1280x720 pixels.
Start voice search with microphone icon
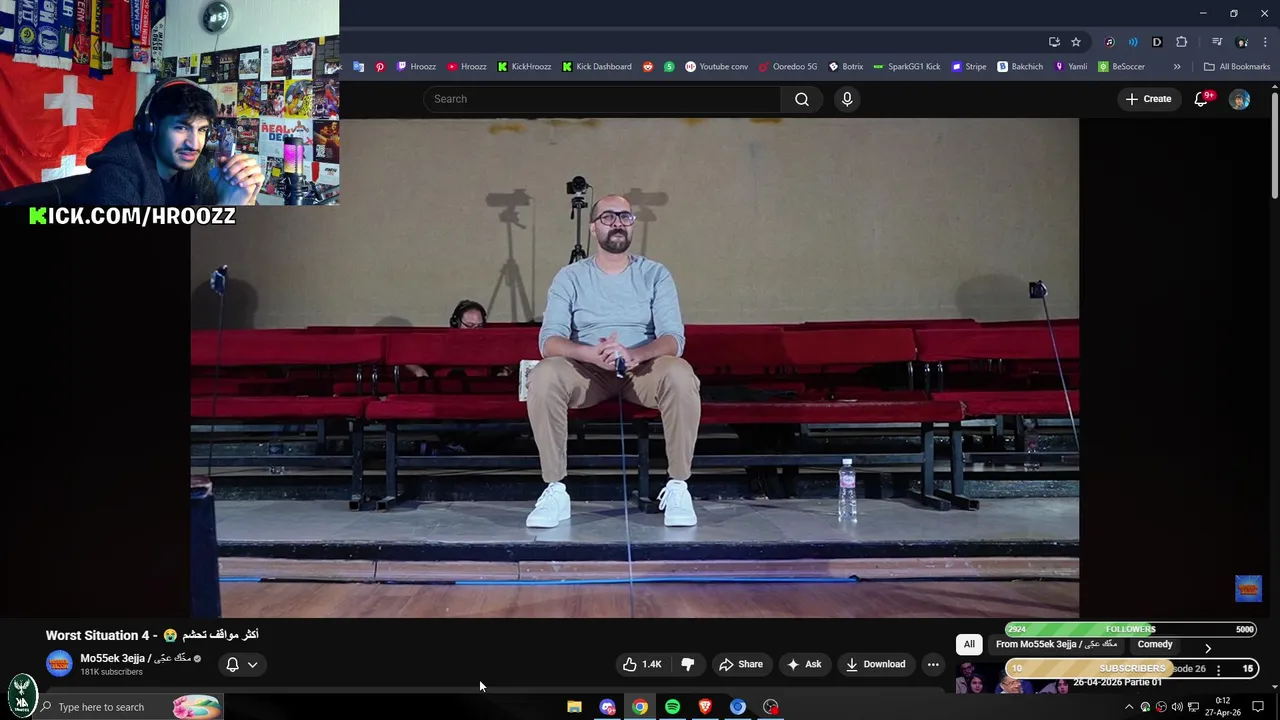coord(847,99)
